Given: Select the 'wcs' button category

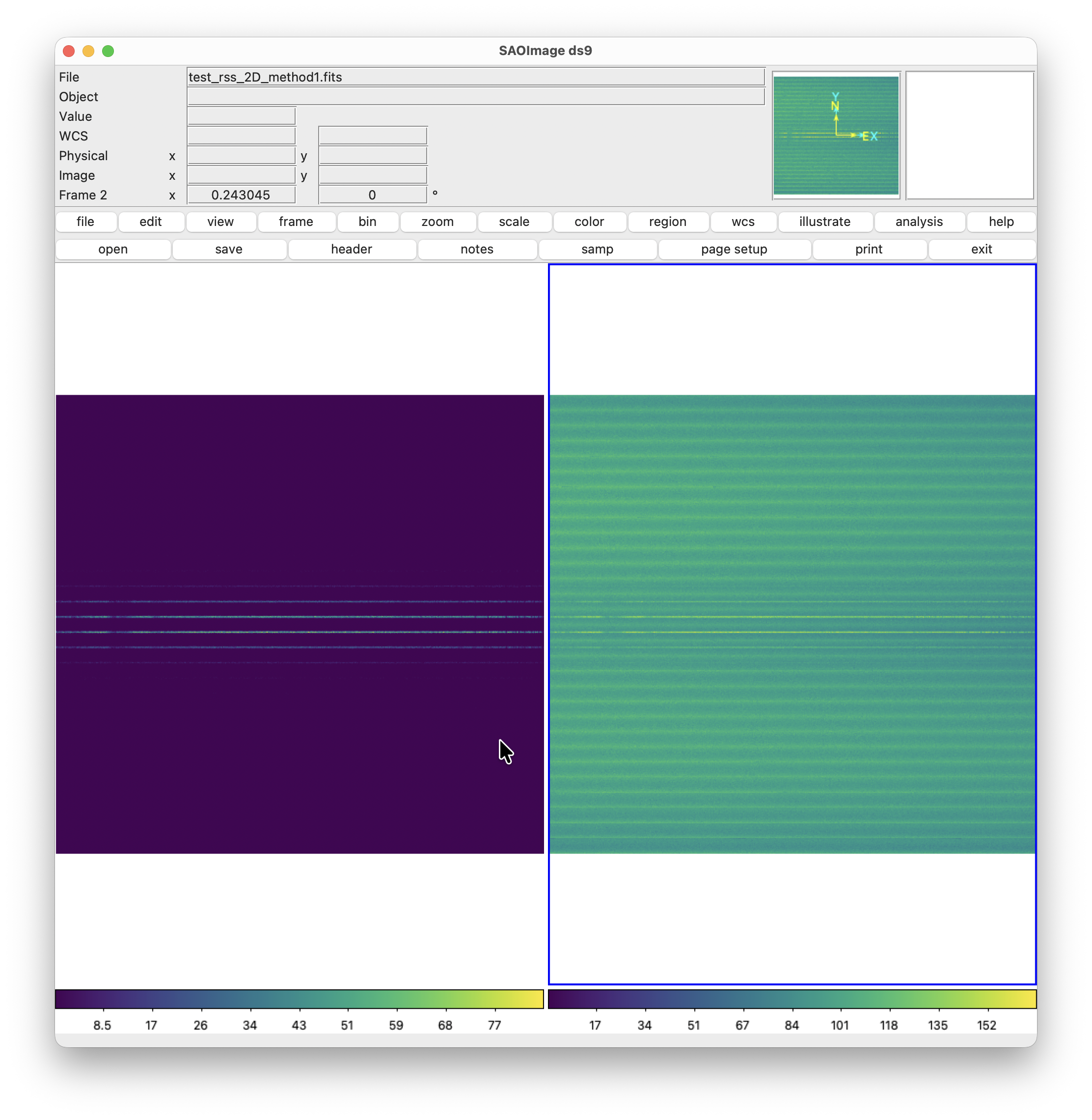Looking at the screenshot, I should [x=743, y=222].
